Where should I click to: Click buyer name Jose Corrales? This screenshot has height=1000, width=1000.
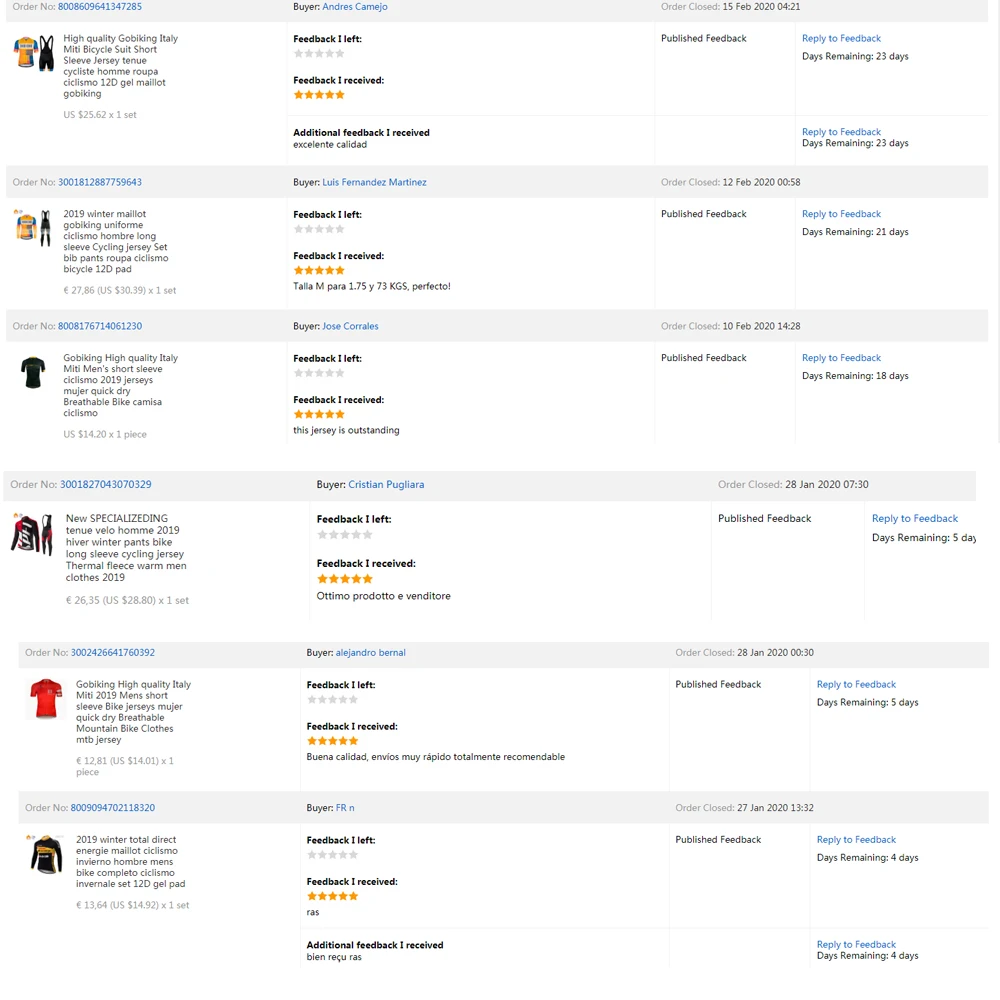pos(350,327)
